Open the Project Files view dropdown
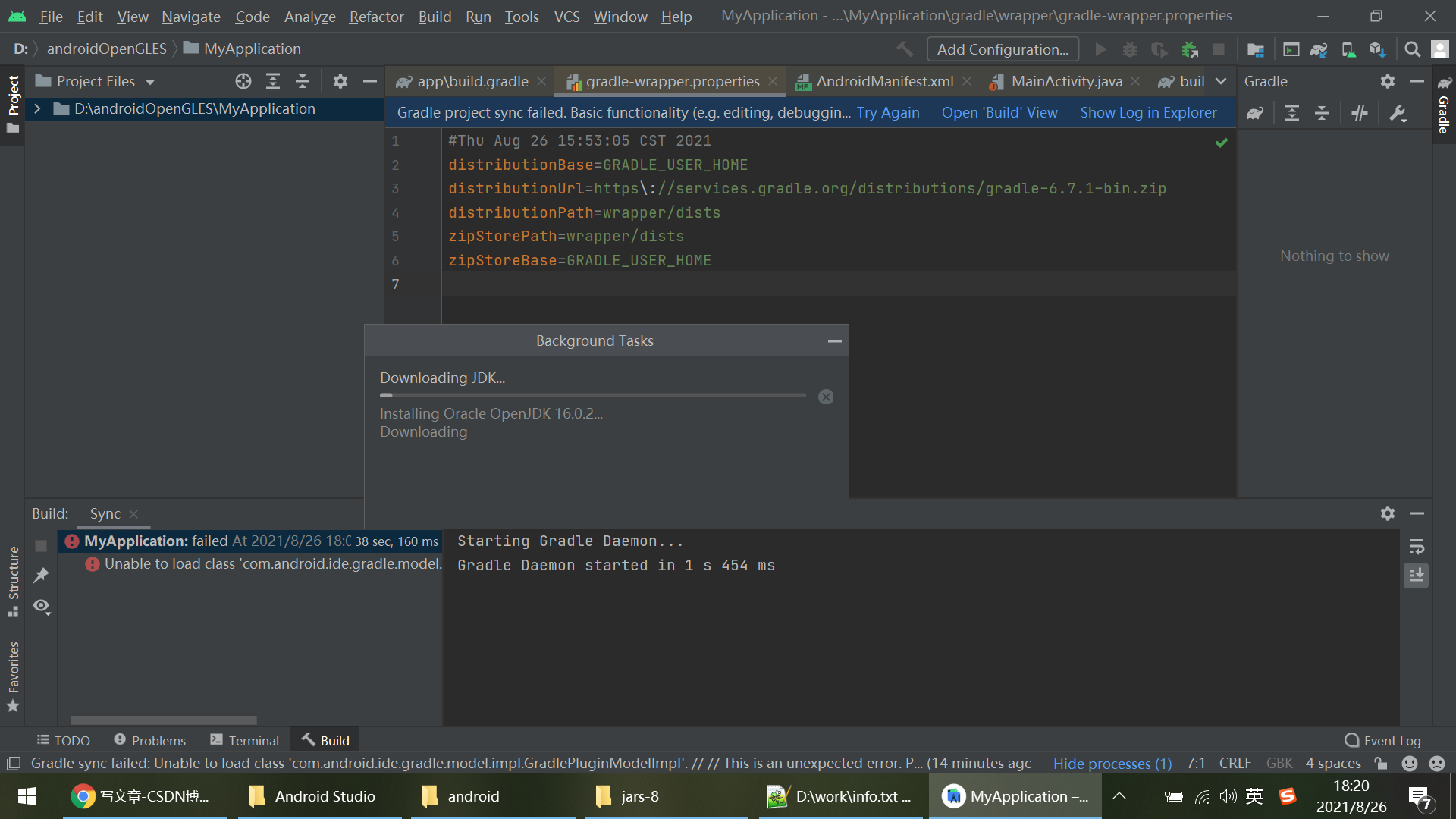1456x819 pixels. tap(150, 82)
